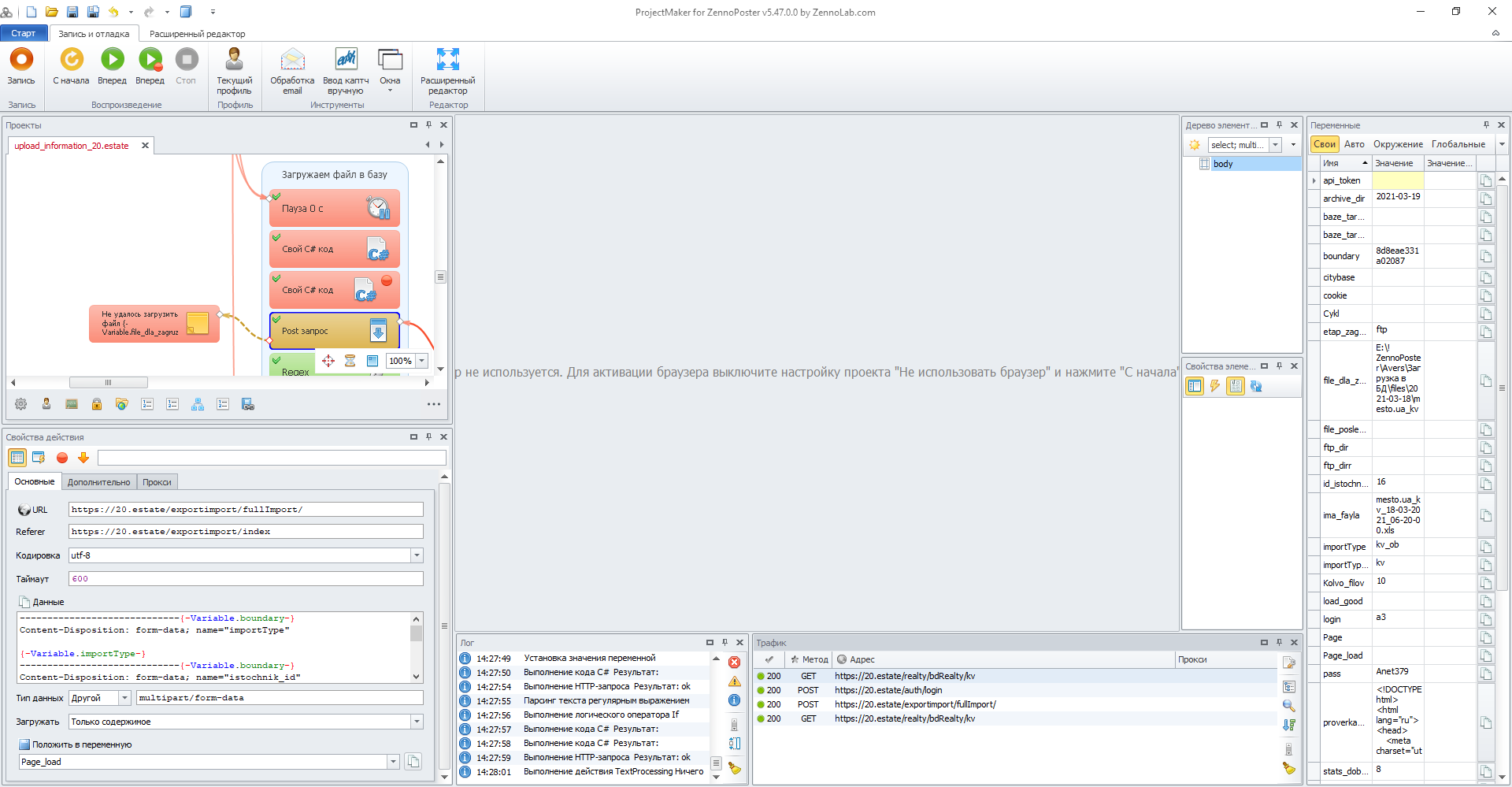Select body in the element tree
This screenshot has height=787, width=1512.
[1223, 164]
